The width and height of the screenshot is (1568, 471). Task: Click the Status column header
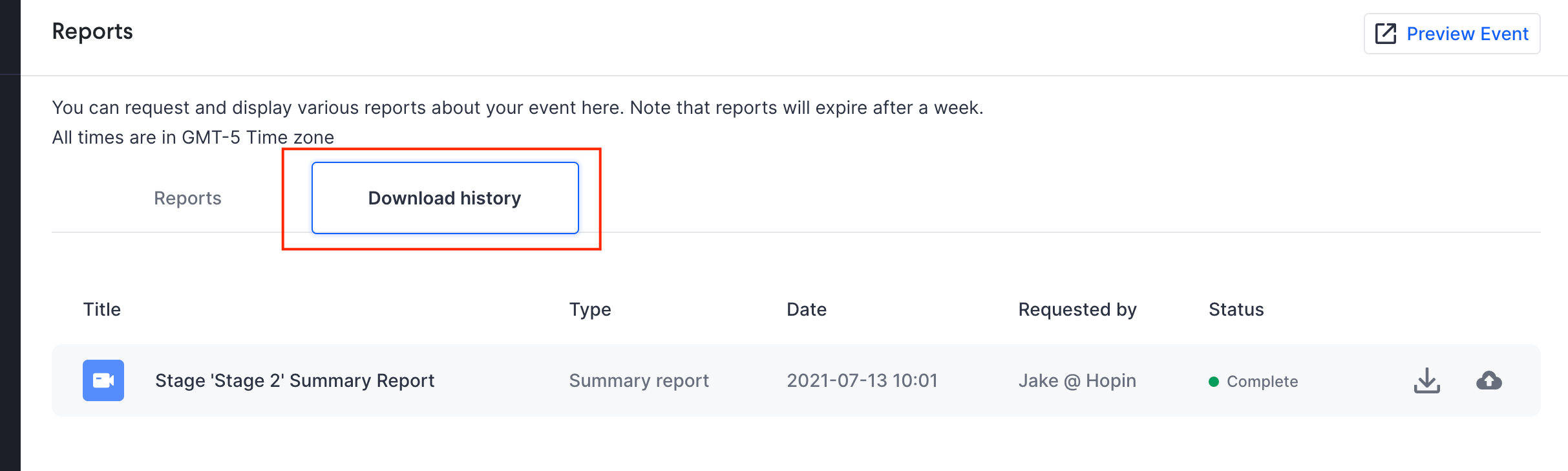1236,309
